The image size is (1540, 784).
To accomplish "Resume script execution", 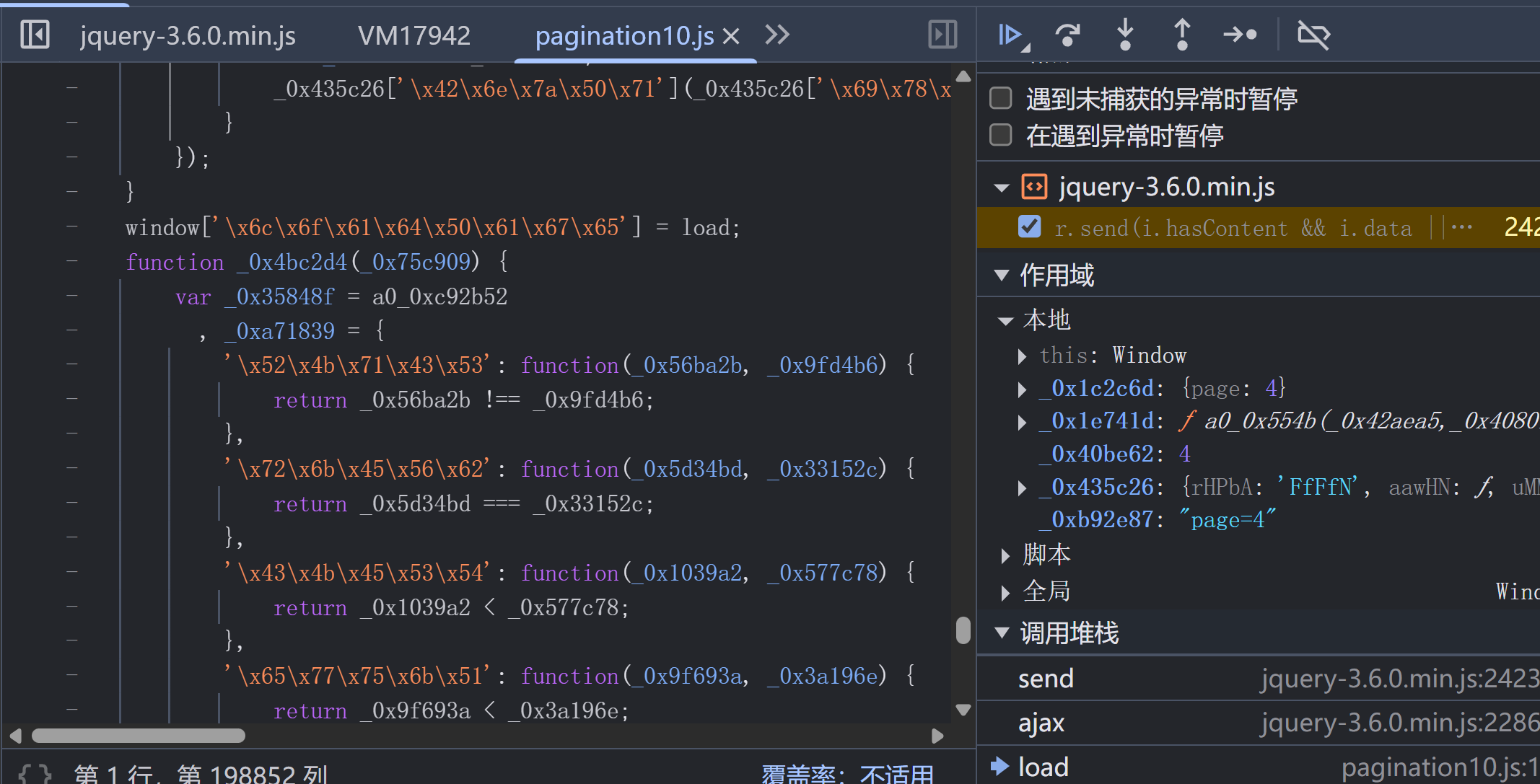I will tap(1010, 35).
